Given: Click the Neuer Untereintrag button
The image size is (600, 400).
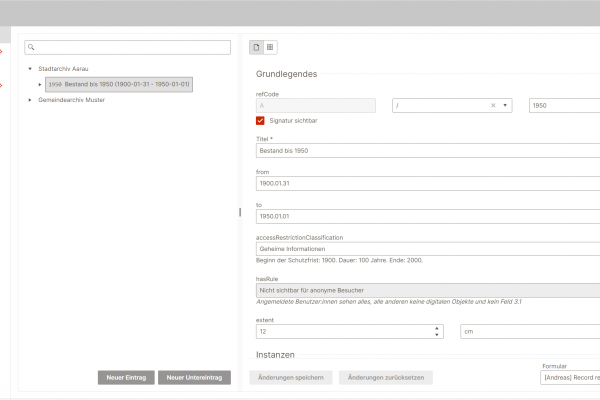Looking at the screenshot, I should (x=194, y=377).
